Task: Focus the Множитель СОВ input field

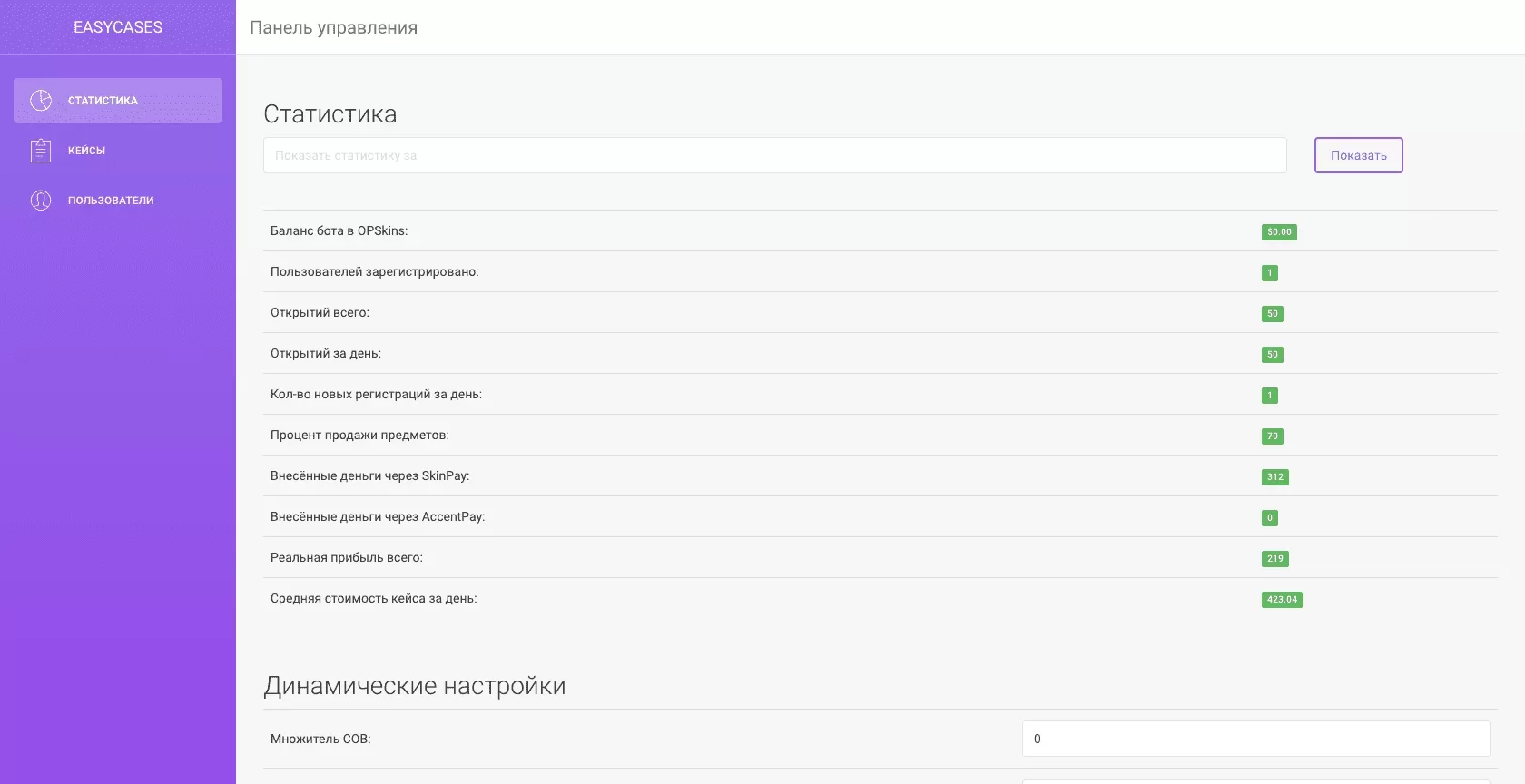Action: 1256,739
